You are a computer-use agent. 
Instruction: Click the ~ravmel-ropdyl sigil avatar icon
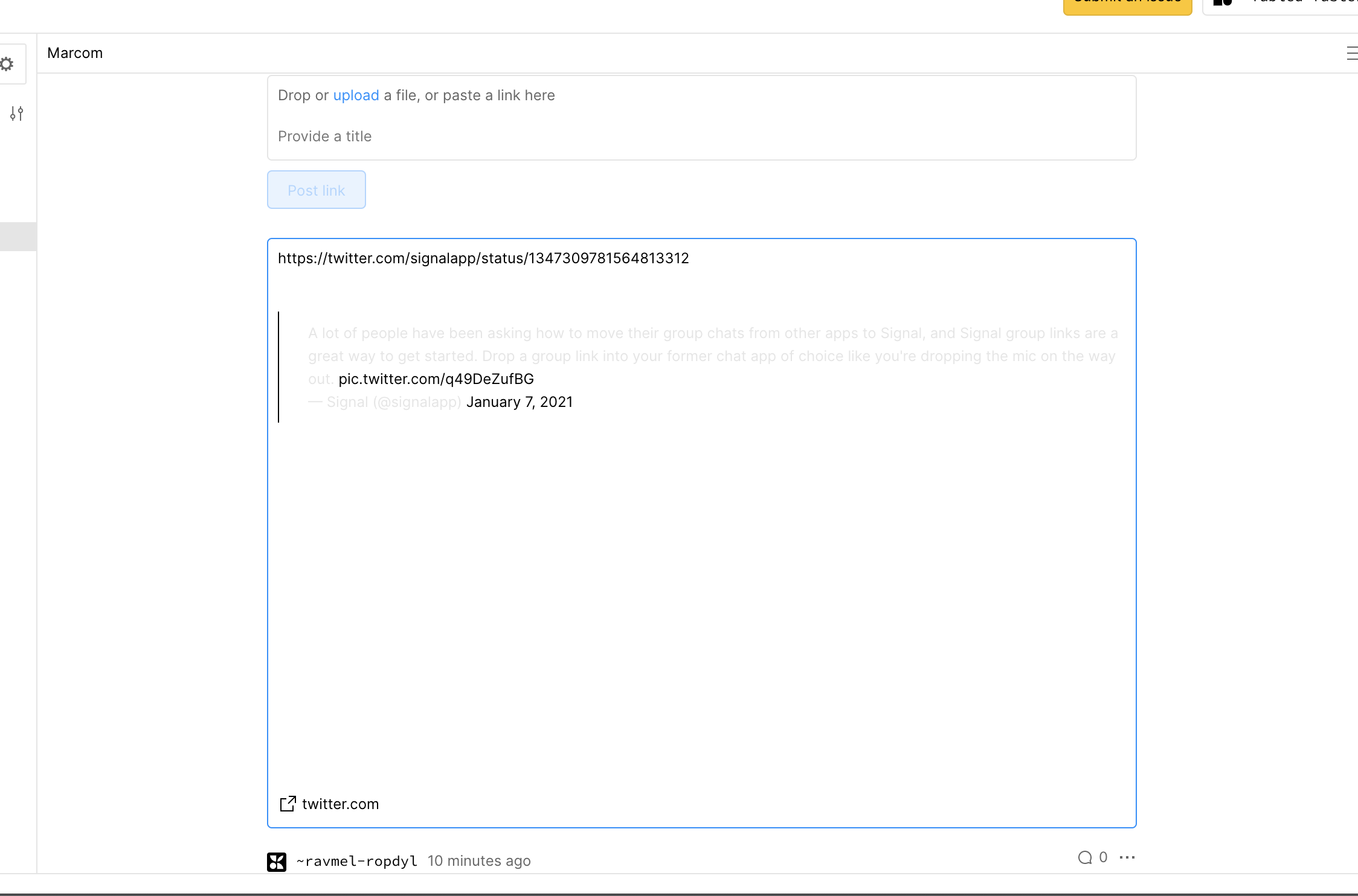[x=277, y=862]
